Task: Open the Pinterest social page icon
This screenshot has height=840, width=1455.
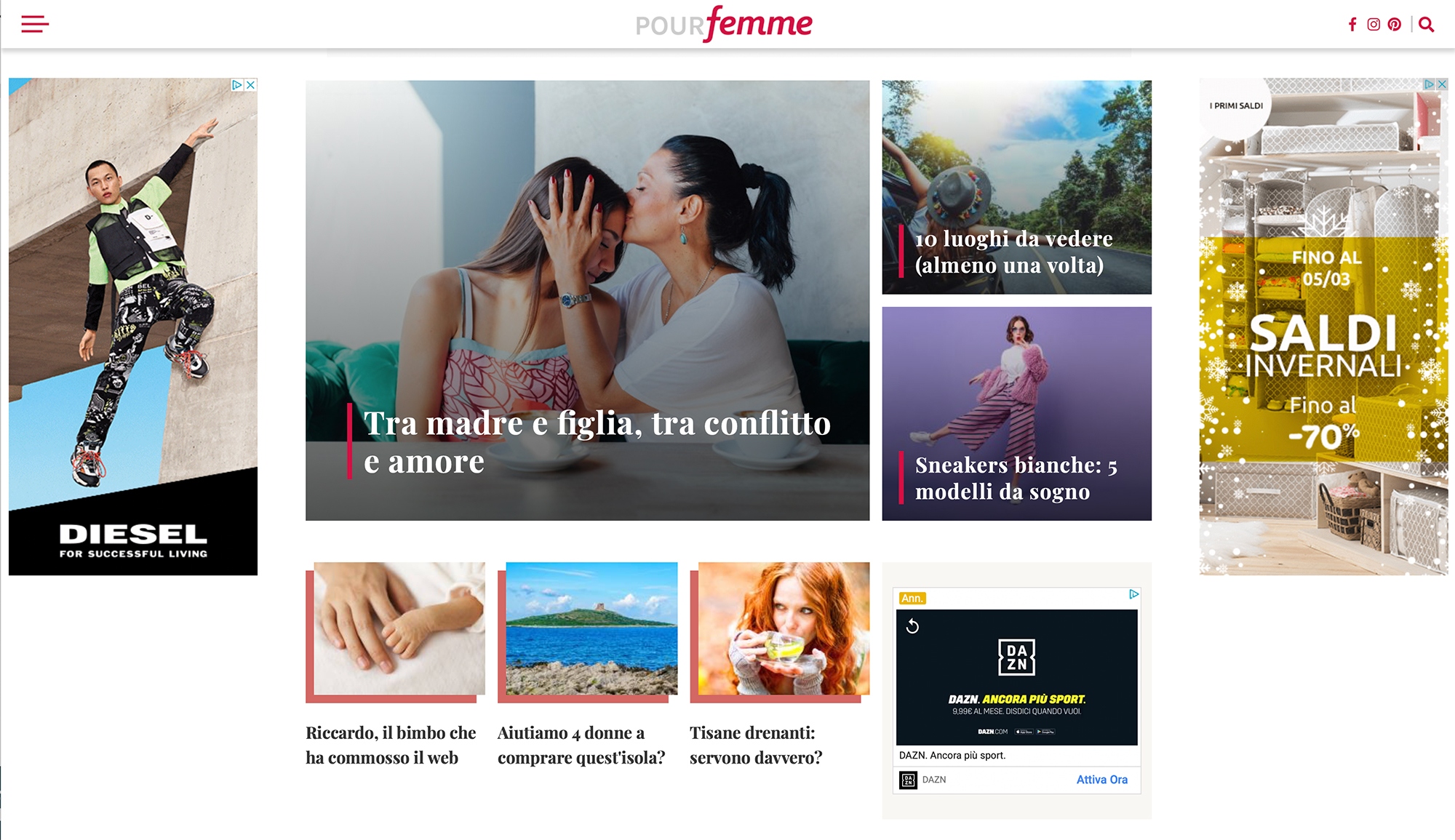Action: click(1394, 24)
